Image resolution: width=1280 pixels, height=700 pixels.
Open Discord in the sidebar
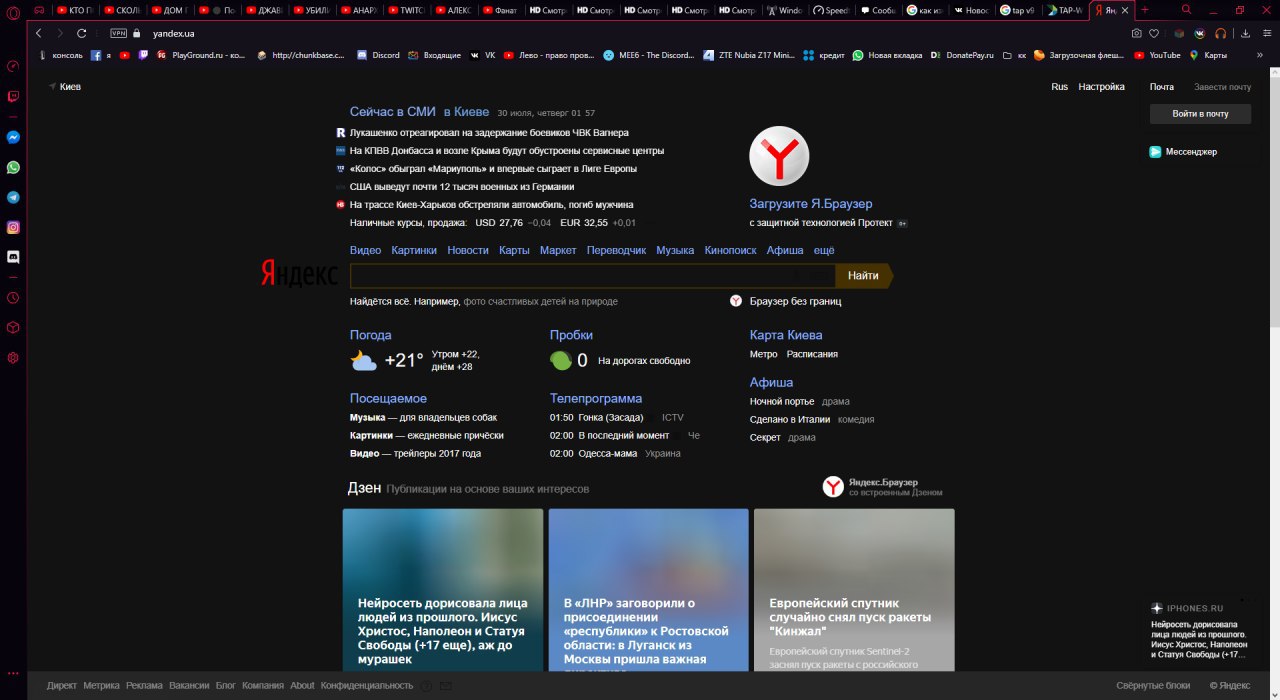point(13,257)
